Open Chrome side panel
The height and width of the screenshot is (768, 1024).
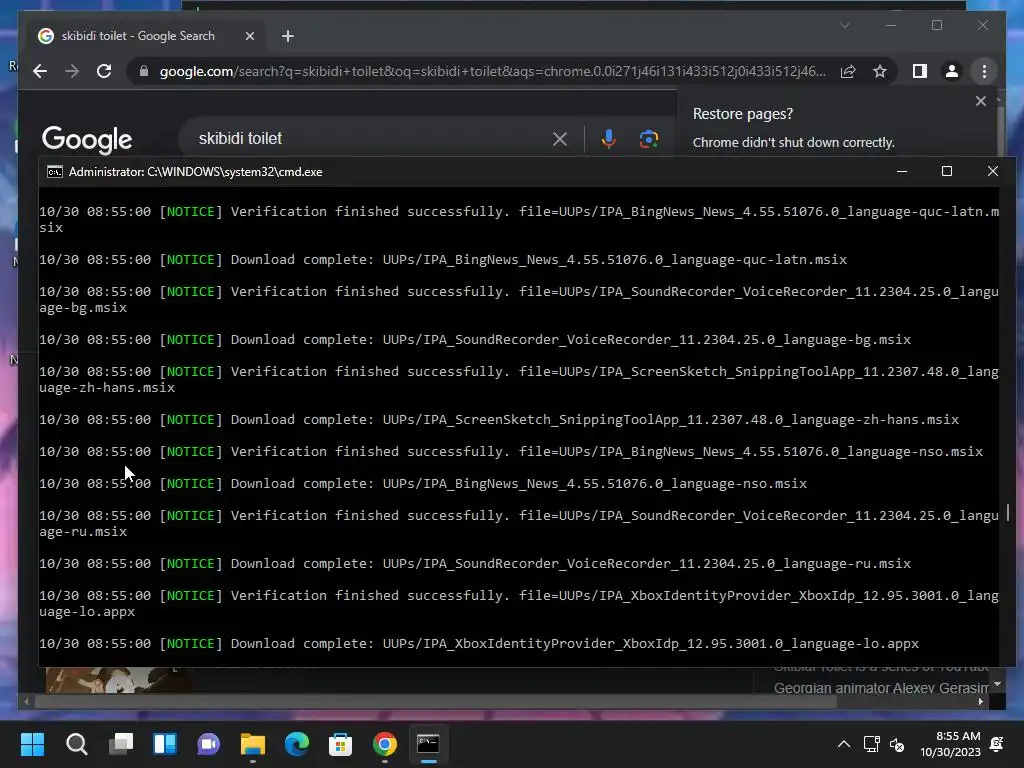[920, 71]
